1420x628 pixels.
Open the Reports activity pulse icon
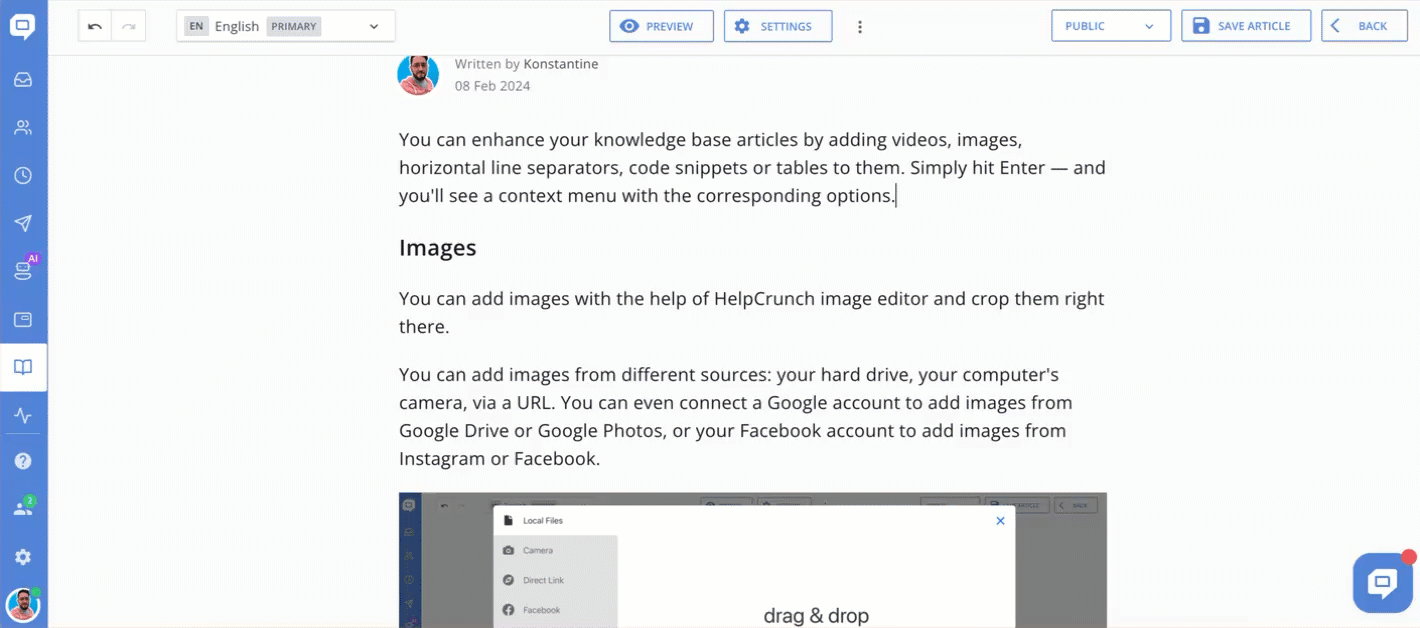coord(23,415)
